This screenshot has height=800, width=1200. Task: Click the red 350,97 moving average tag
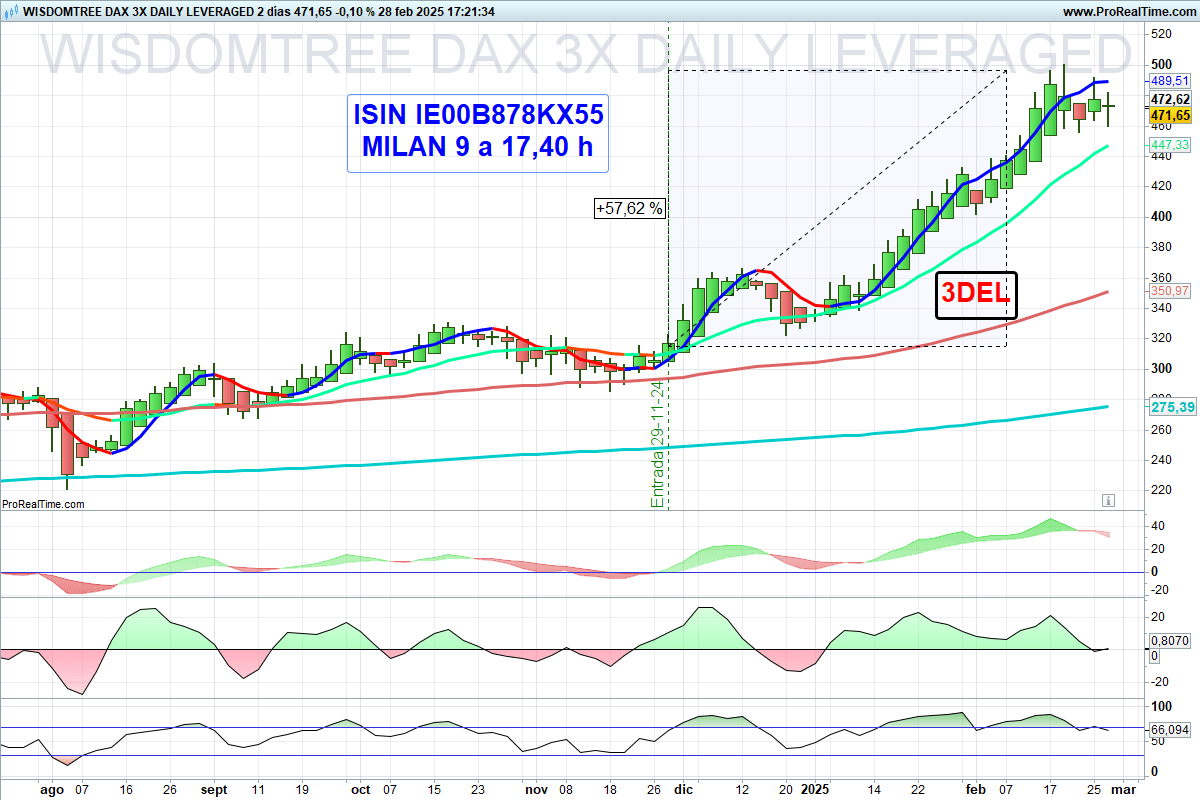[x=1169, y=290]
